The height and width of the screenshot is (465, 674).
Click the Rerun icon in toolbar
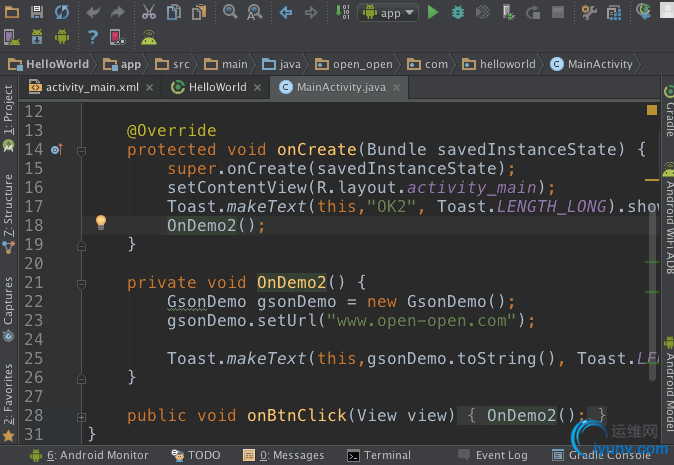(x=533, y=12)
